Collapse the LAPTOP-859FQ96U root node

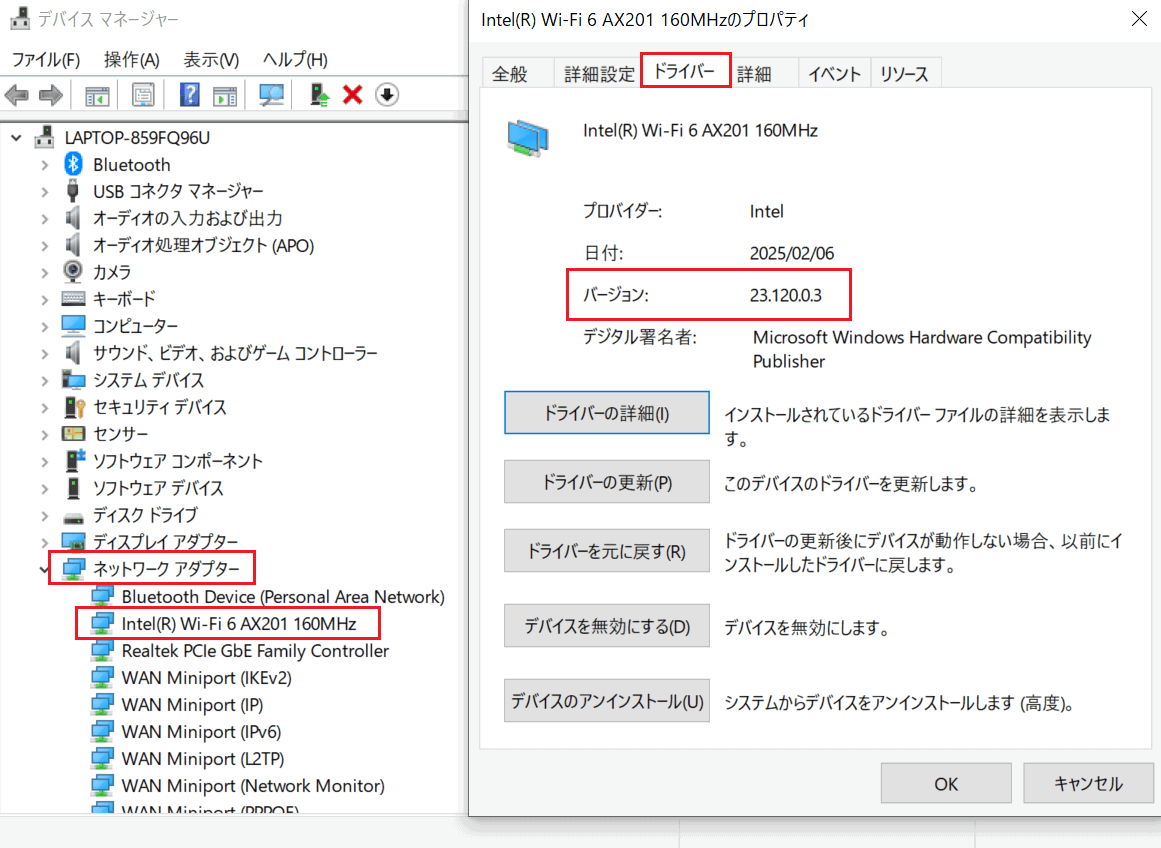(x=17, y=138)
